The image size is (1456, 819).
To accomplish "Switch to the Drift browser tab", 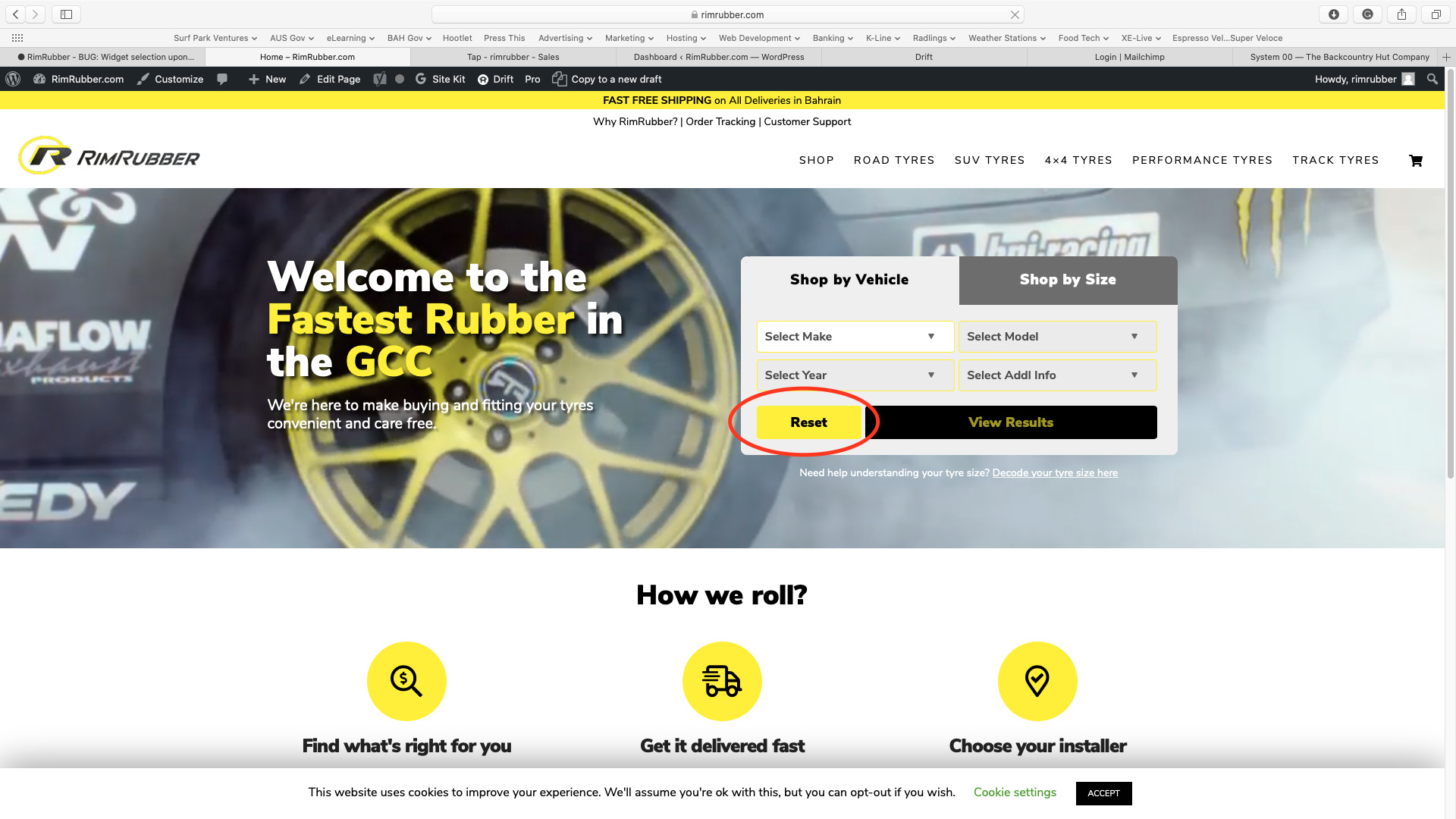I will pos(924,57).
